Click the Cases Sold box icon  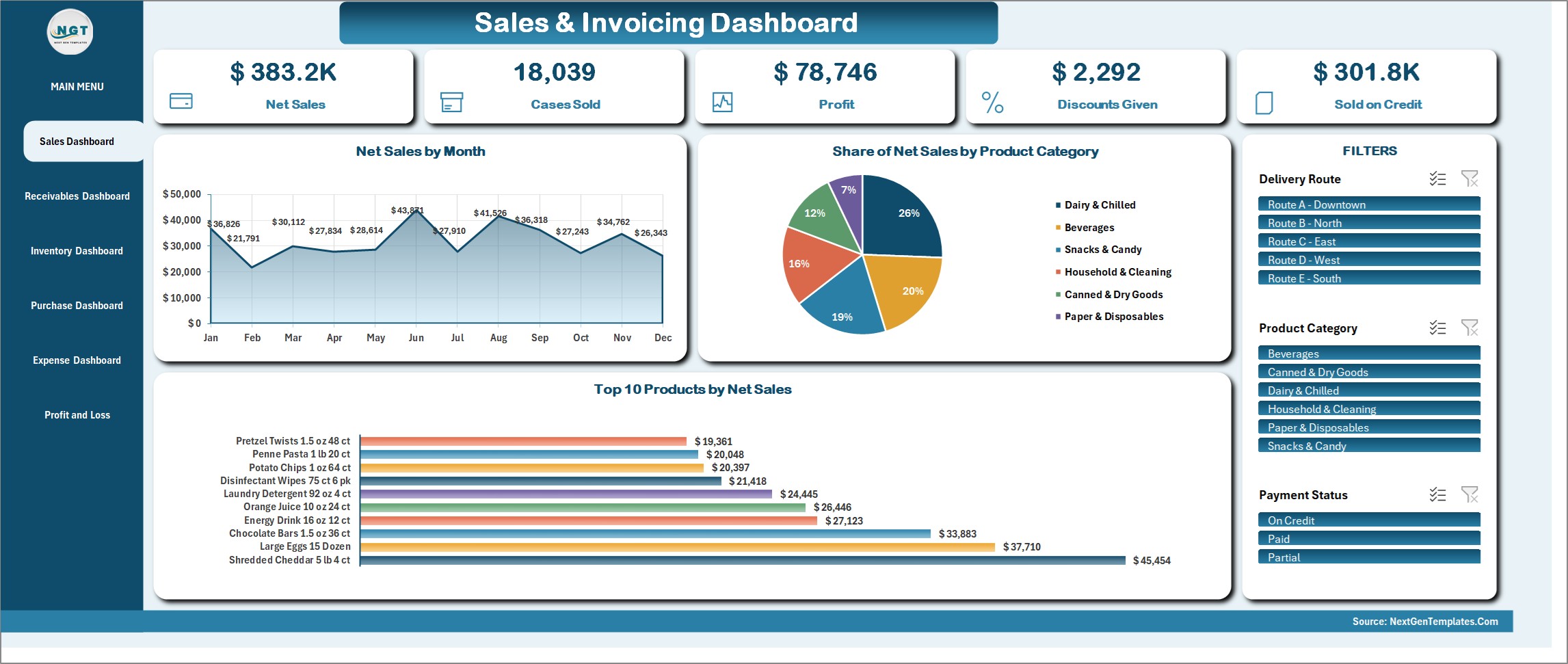[451, 102]
